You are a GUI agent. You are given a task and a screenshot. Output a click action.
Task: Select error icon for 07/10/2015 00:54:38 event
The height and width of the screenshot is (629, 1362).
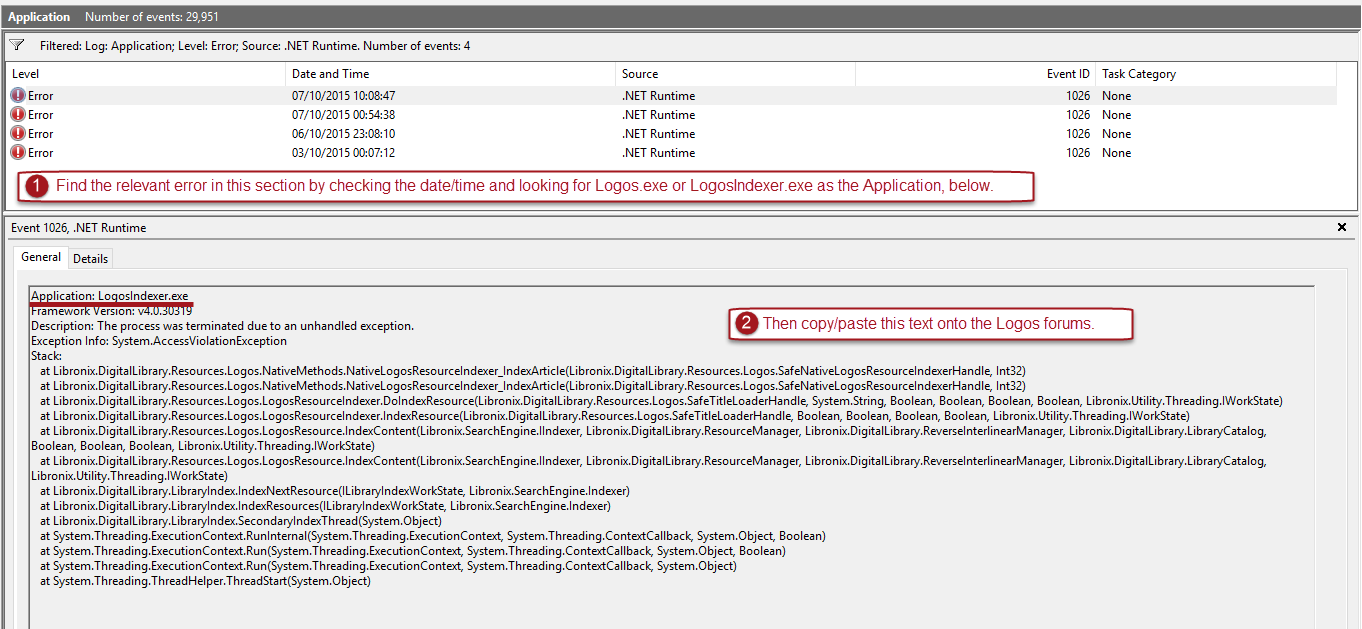coord(18,115)
